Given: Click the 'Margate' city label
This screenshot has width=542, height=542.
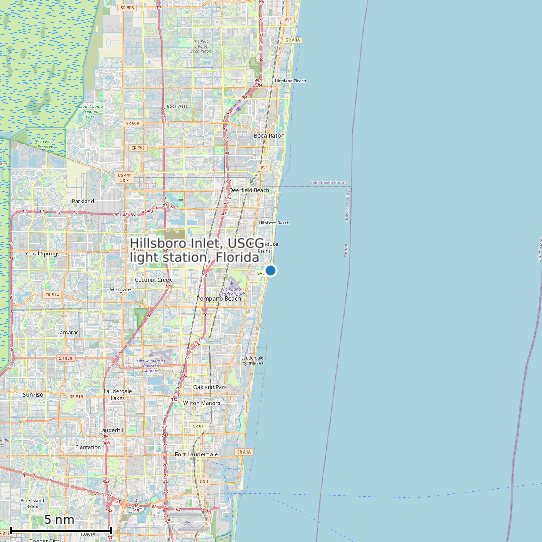Looking at the screenshot, I should [x=121, y=290].
